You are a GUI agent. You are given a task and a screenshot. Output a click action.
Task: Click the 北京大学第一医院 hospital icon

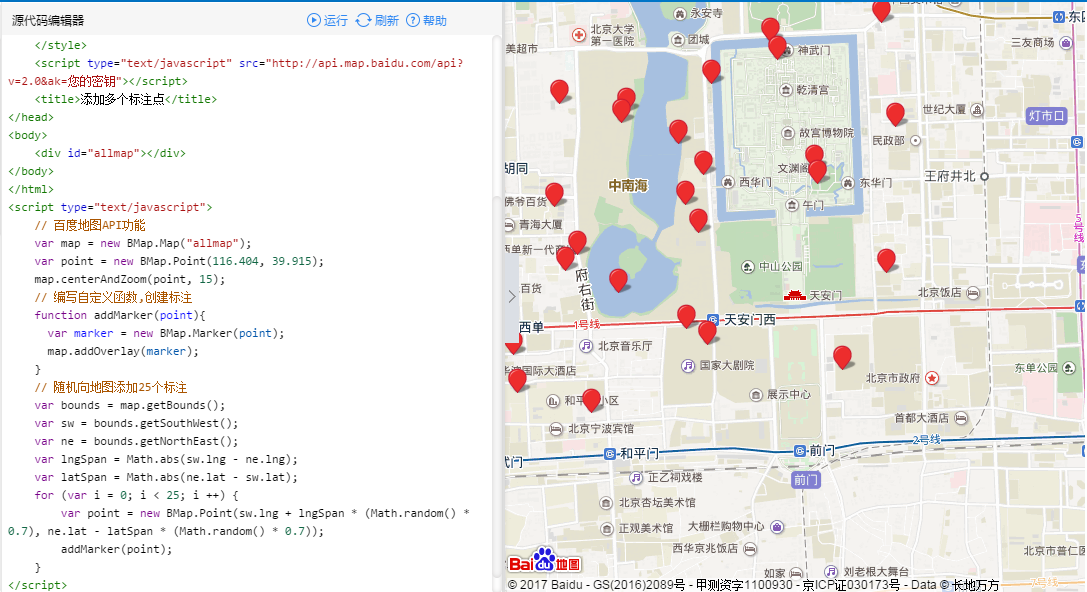(578, 35)
